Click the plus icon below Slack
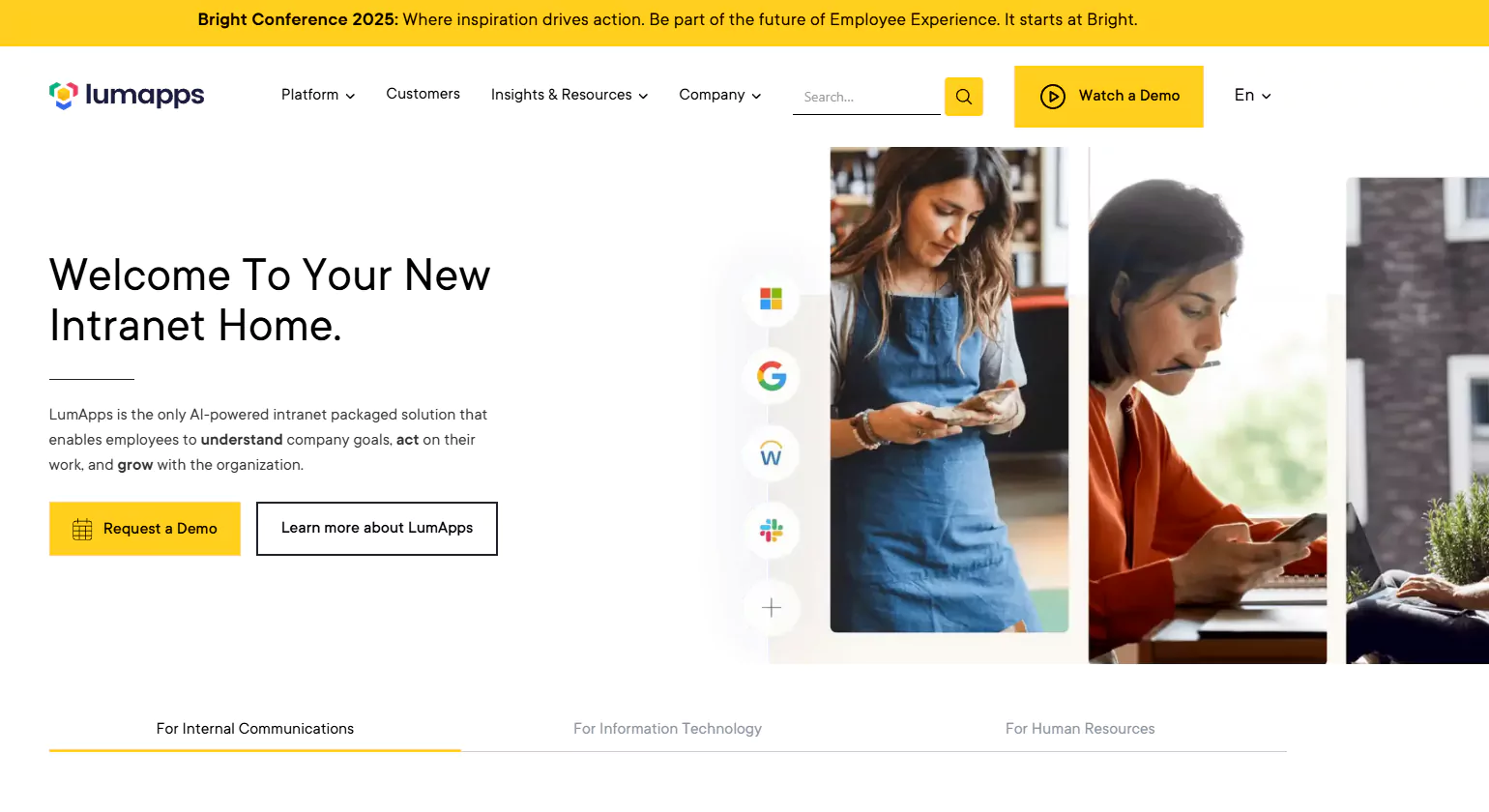1489x812 pixels. (x=771, y=608)
